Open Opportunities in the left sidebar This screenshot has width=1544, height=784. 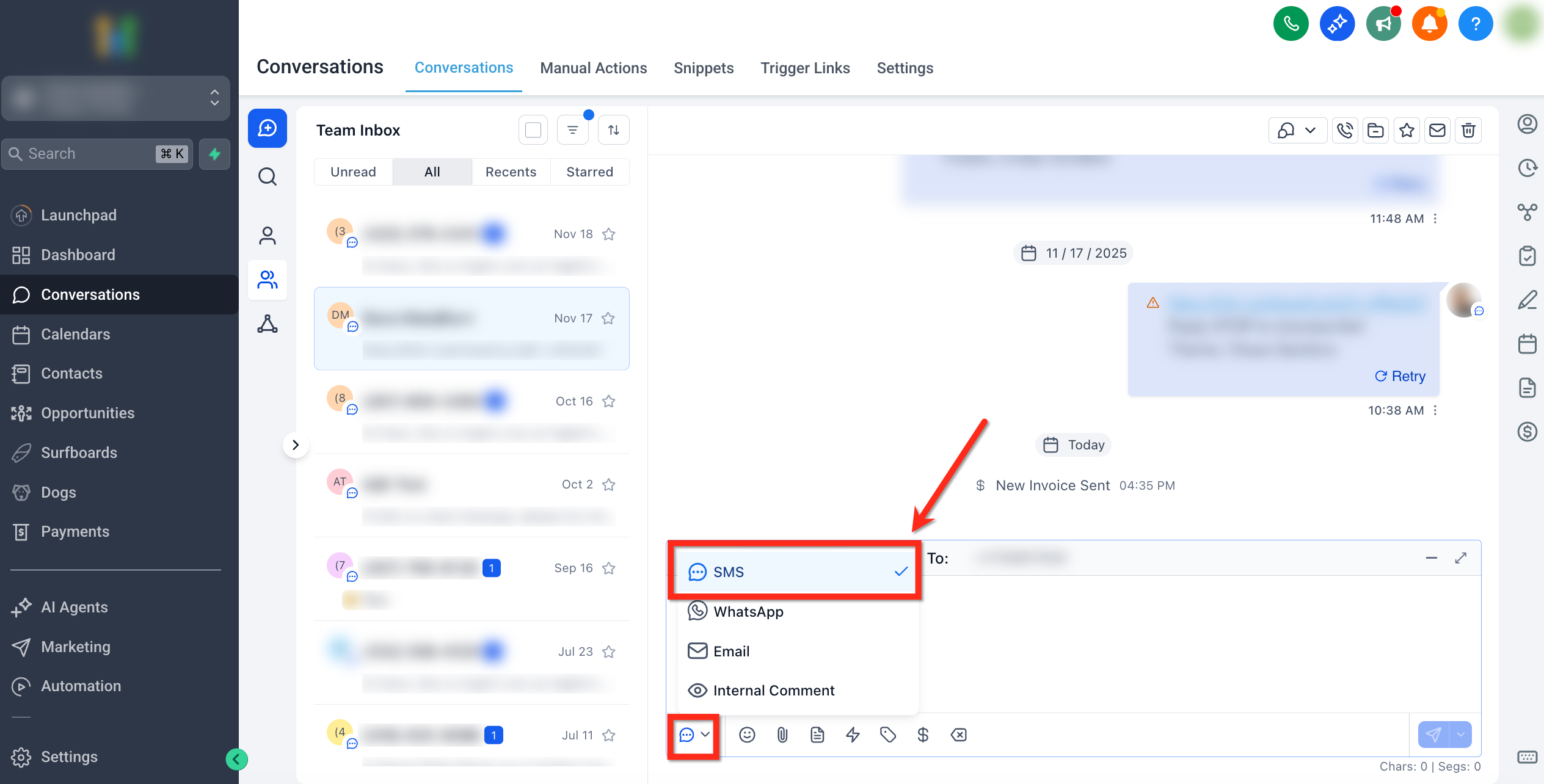87,413
